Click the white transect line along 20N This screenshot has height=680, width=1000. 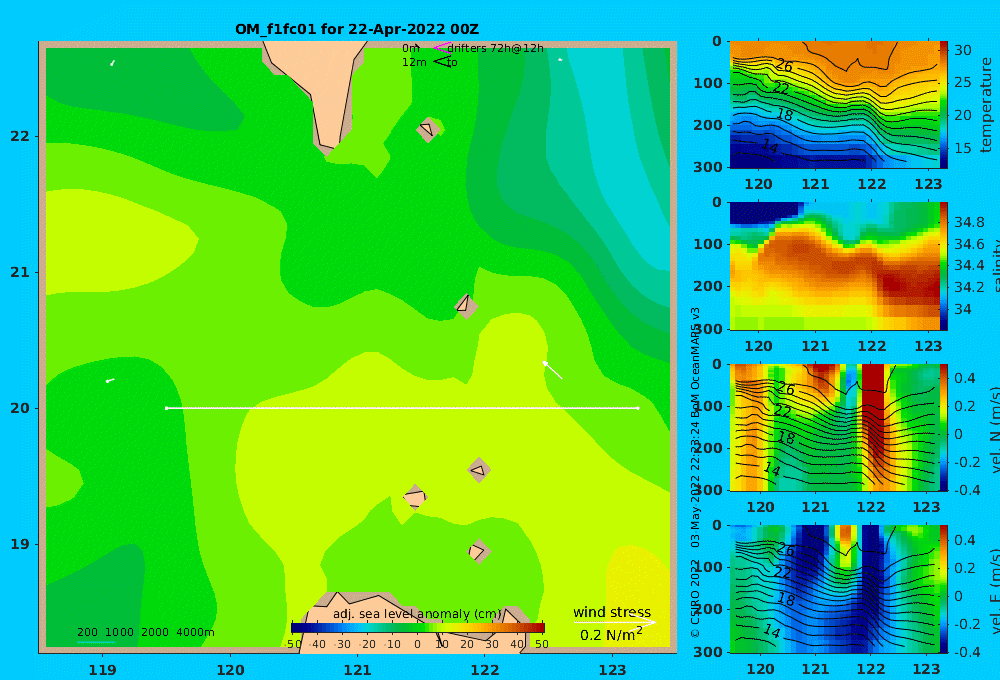click(x=402, y=408)
